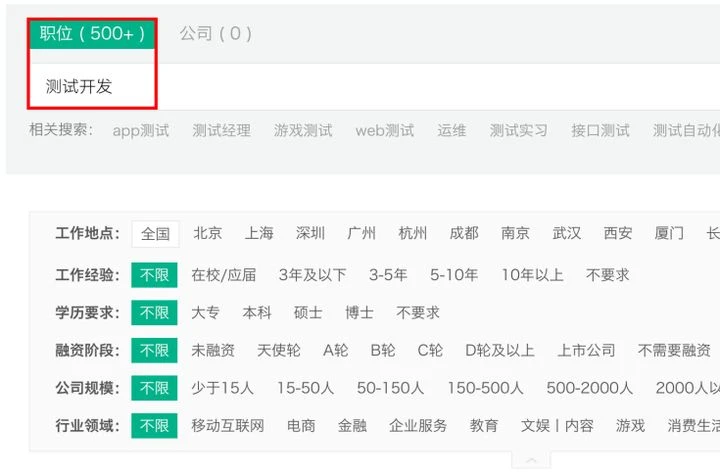
Task: Click the 测试开发 search field
Action: pyautogui.click(x=300, y=87)
